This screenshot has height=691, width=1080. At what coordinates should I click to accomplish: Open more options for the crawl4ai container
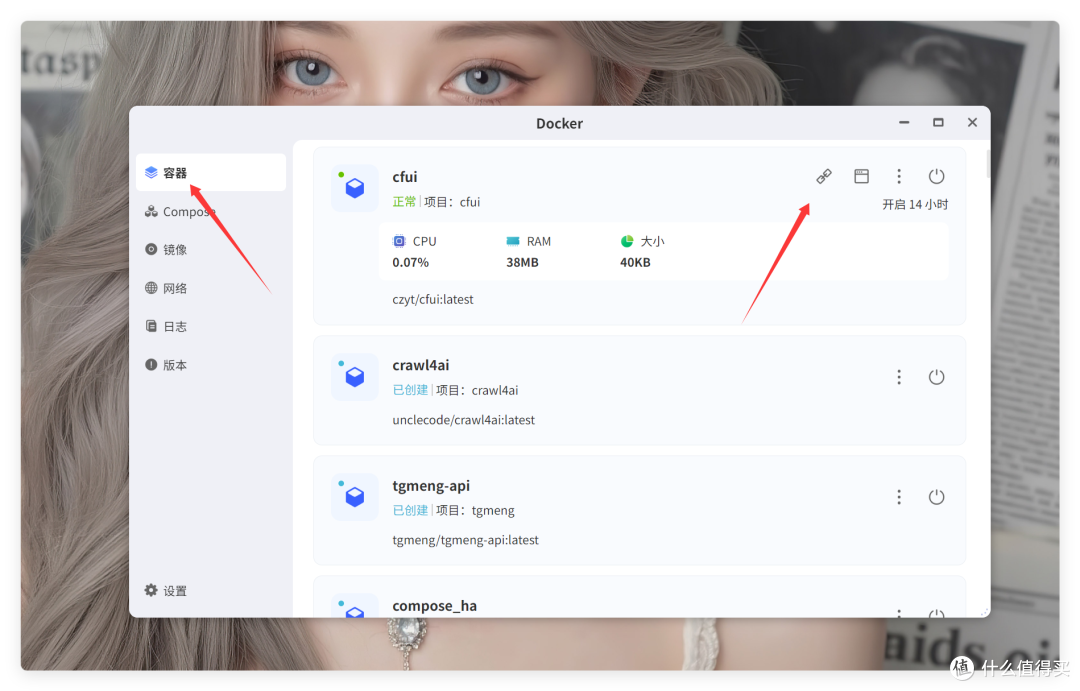899,377
